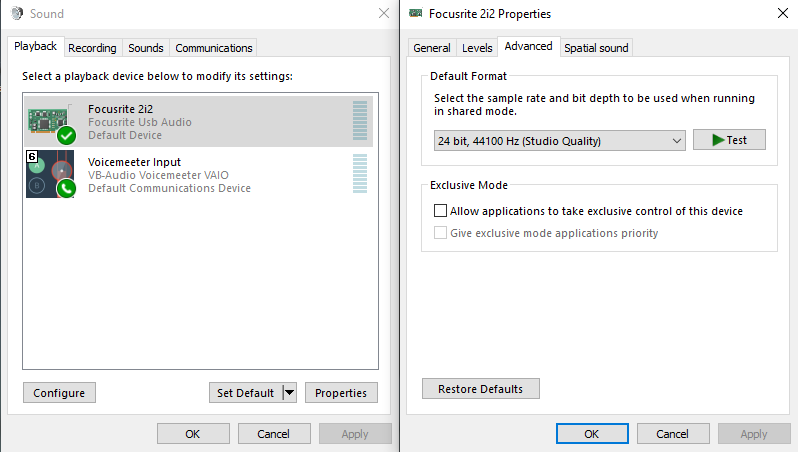Expand the Set Default arrow menu

point(289,392)
